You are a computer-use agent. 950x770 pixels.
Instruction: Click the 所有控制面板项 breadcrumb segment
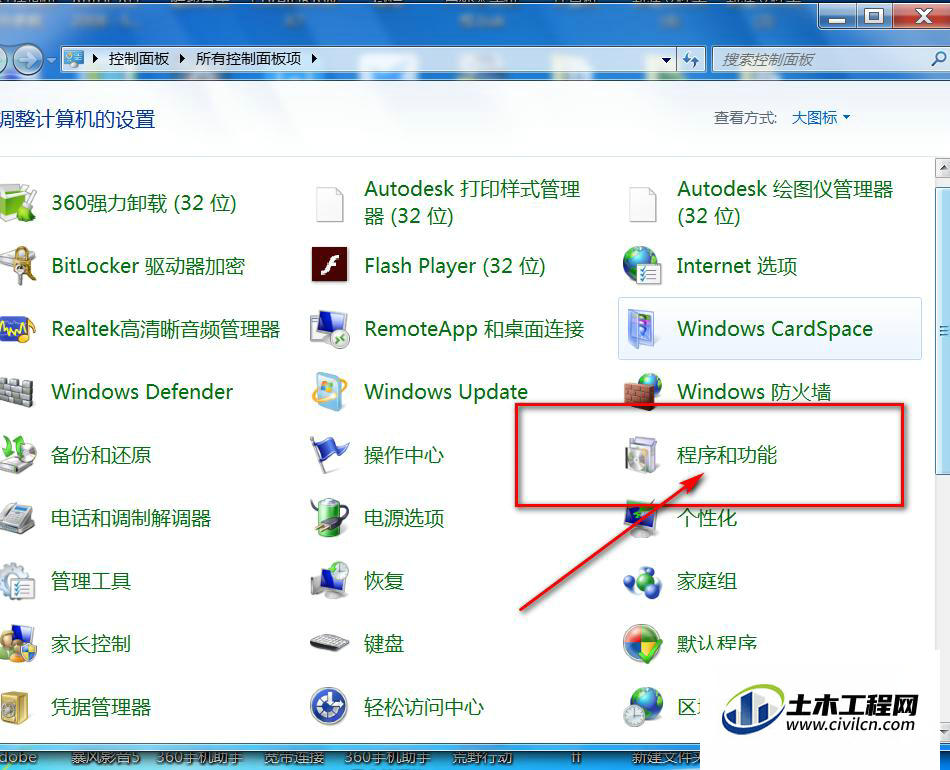248,59
